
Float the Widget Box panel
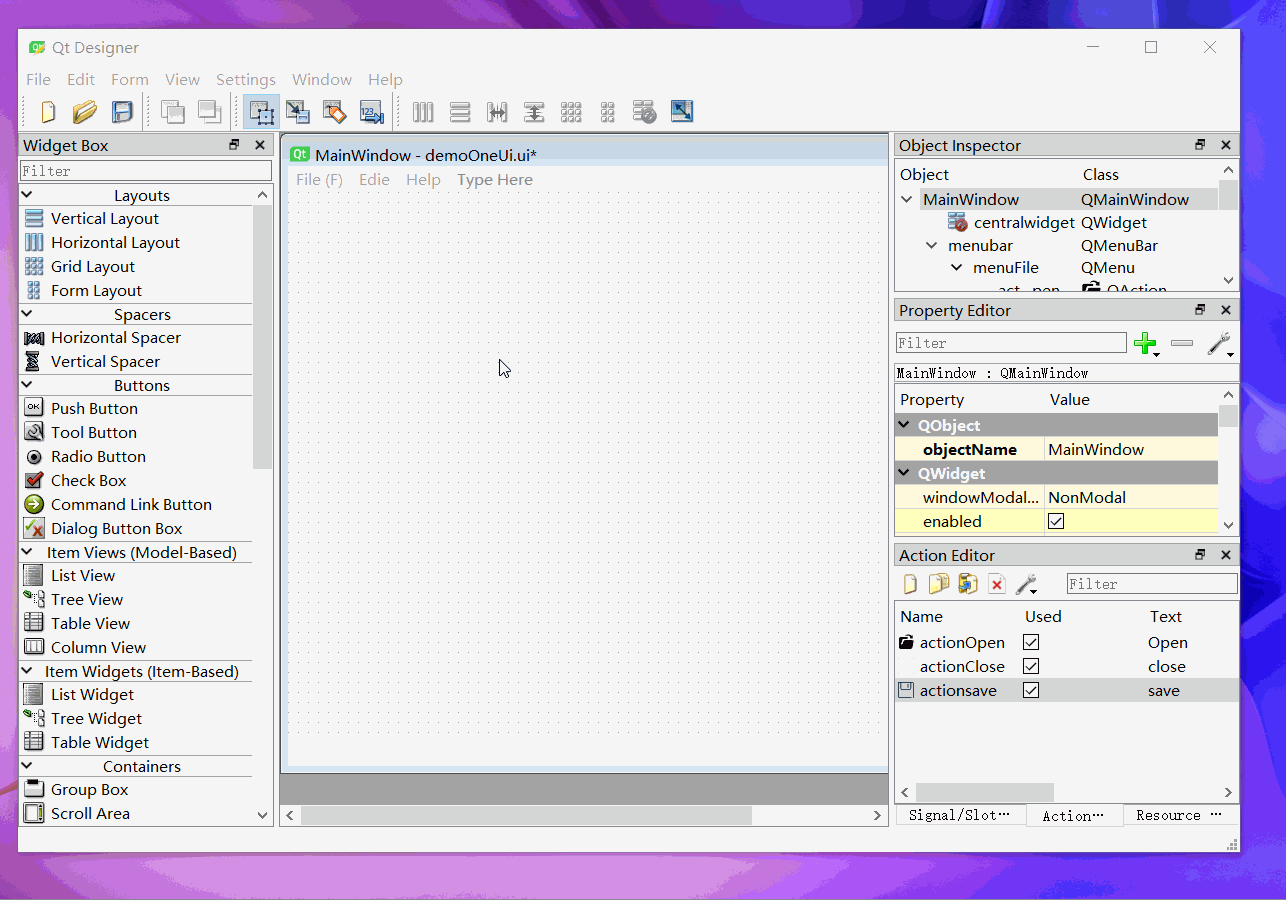pos(234,145)
